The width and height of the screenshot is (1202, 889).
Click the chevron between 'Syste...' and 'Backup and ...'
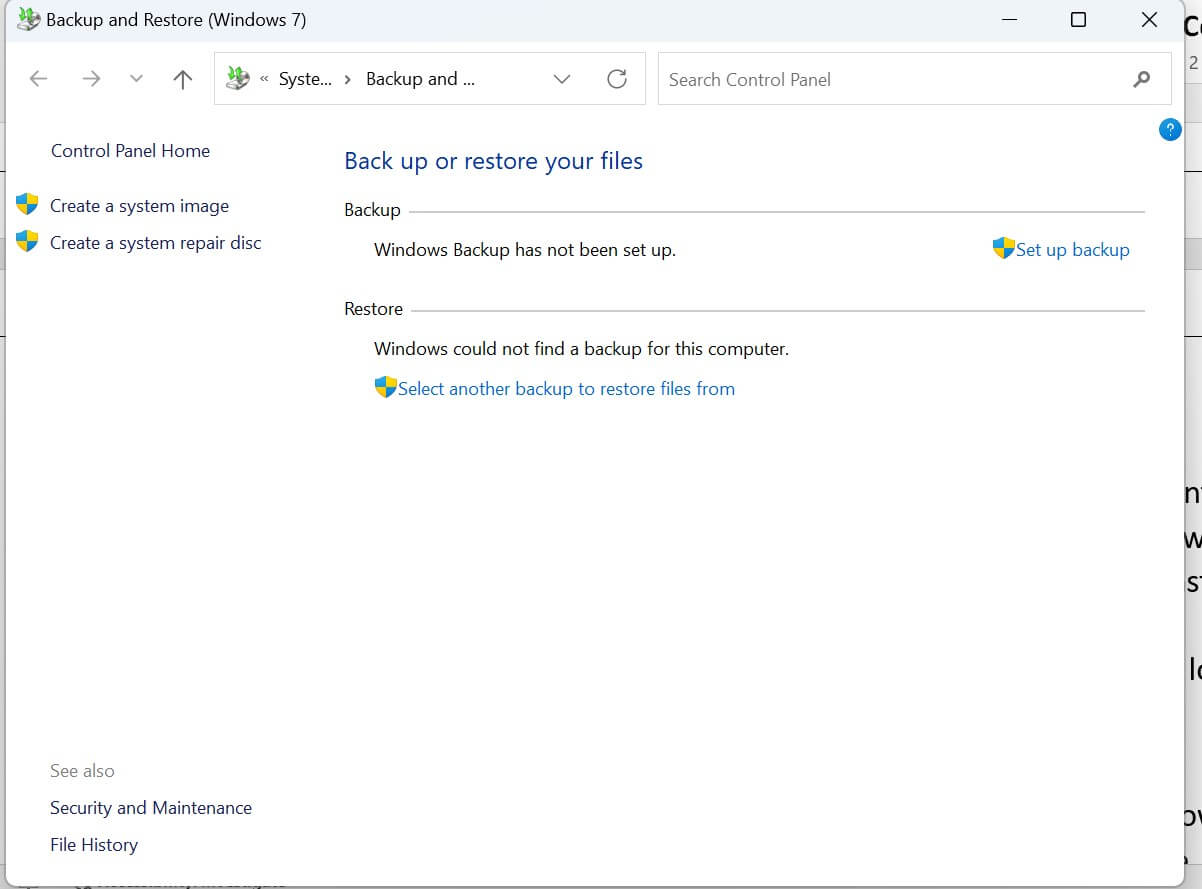pyautogui.click(x=348, y=79)
